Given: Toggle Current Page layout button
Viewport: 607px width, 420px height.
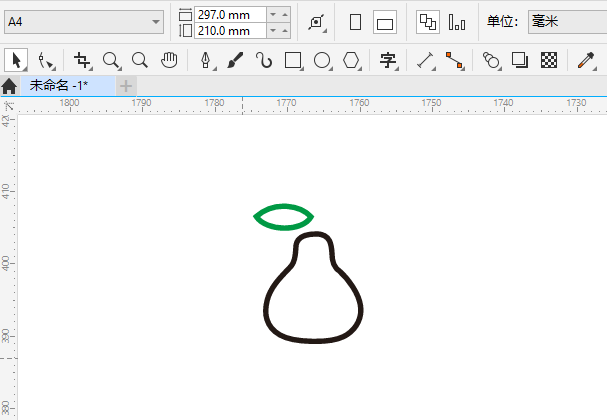Looking at the screenshot, I should coord(457,22).
